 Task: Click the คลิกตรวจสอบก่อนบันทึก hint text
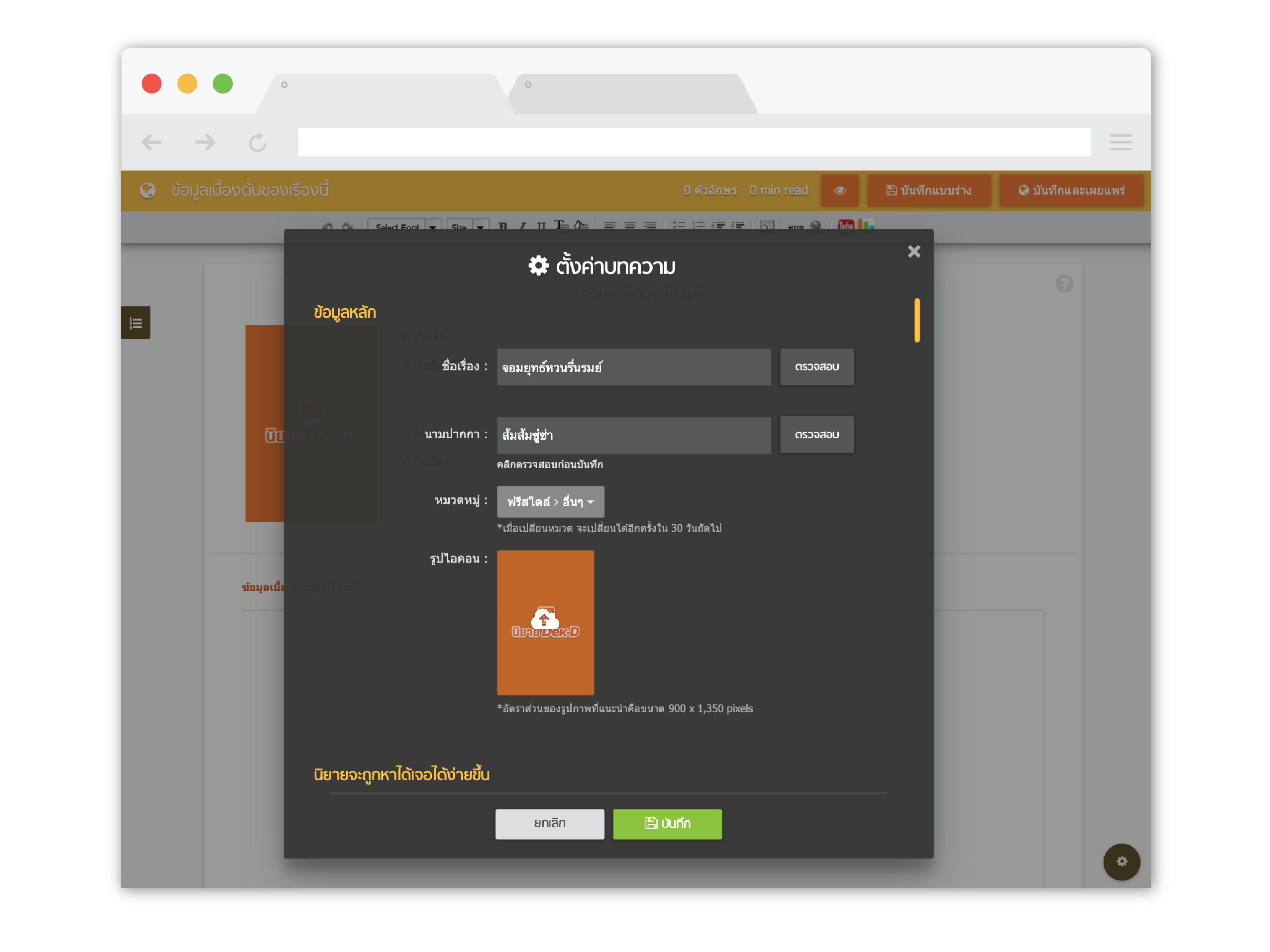point(550,464)
